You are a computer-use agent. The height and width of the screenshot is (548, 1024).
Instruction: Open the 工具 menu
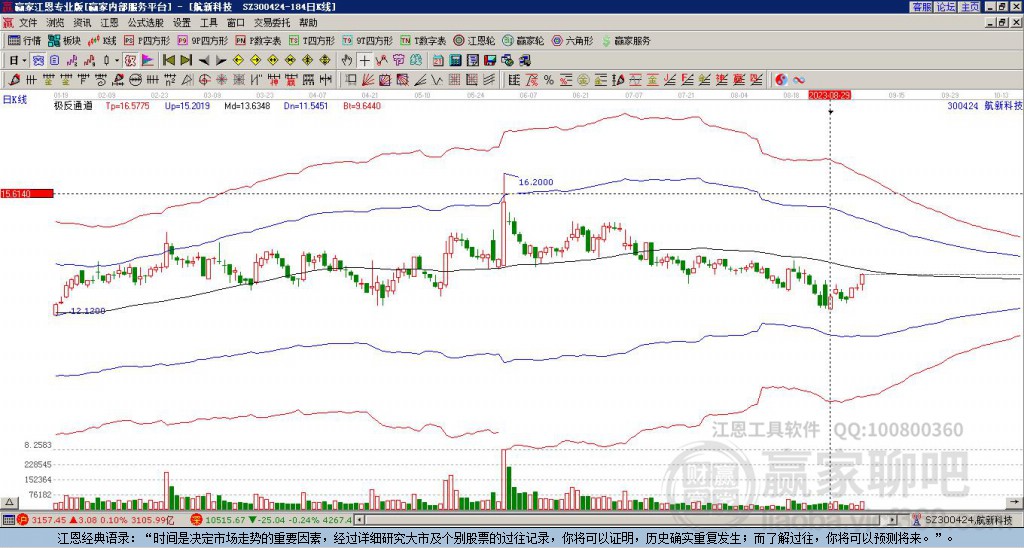click(208, 23)
